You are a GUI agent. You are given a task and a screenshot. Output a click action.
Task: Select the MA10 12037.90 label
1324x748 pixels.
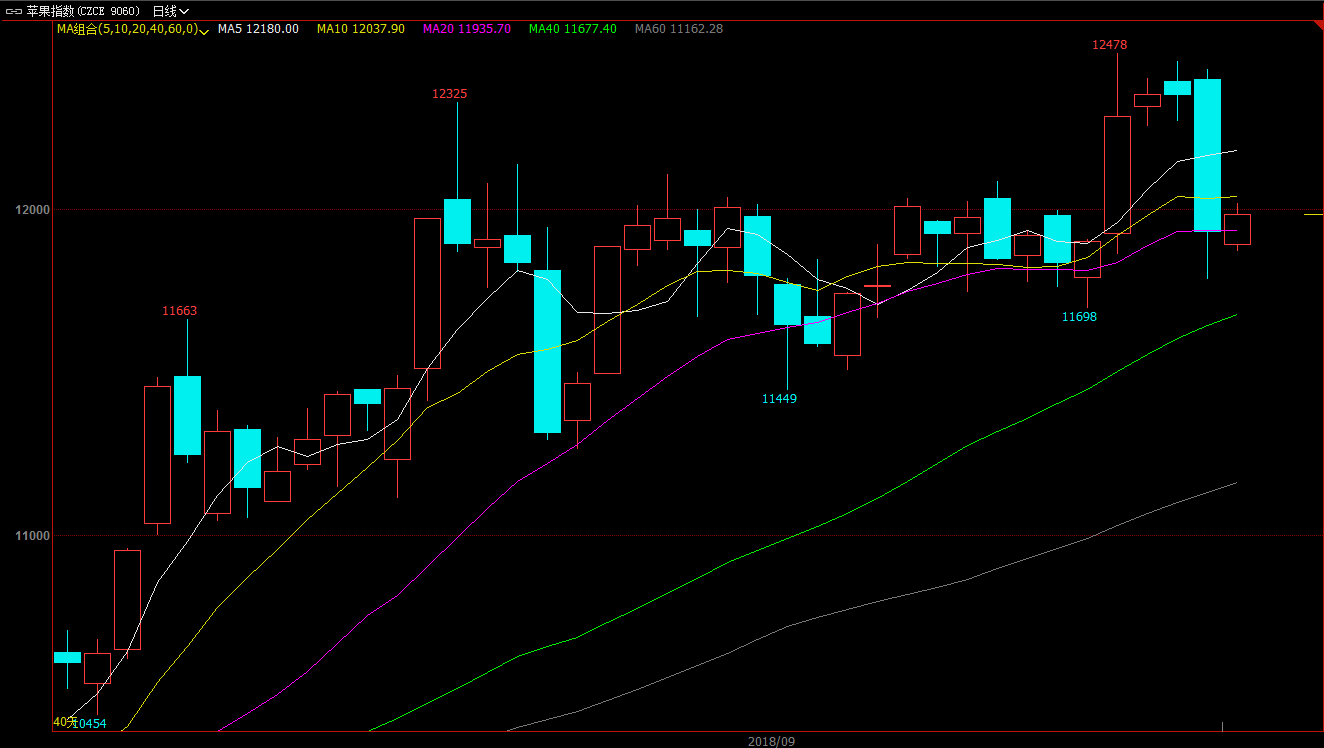pyautogui.click(x=361, y=29)
